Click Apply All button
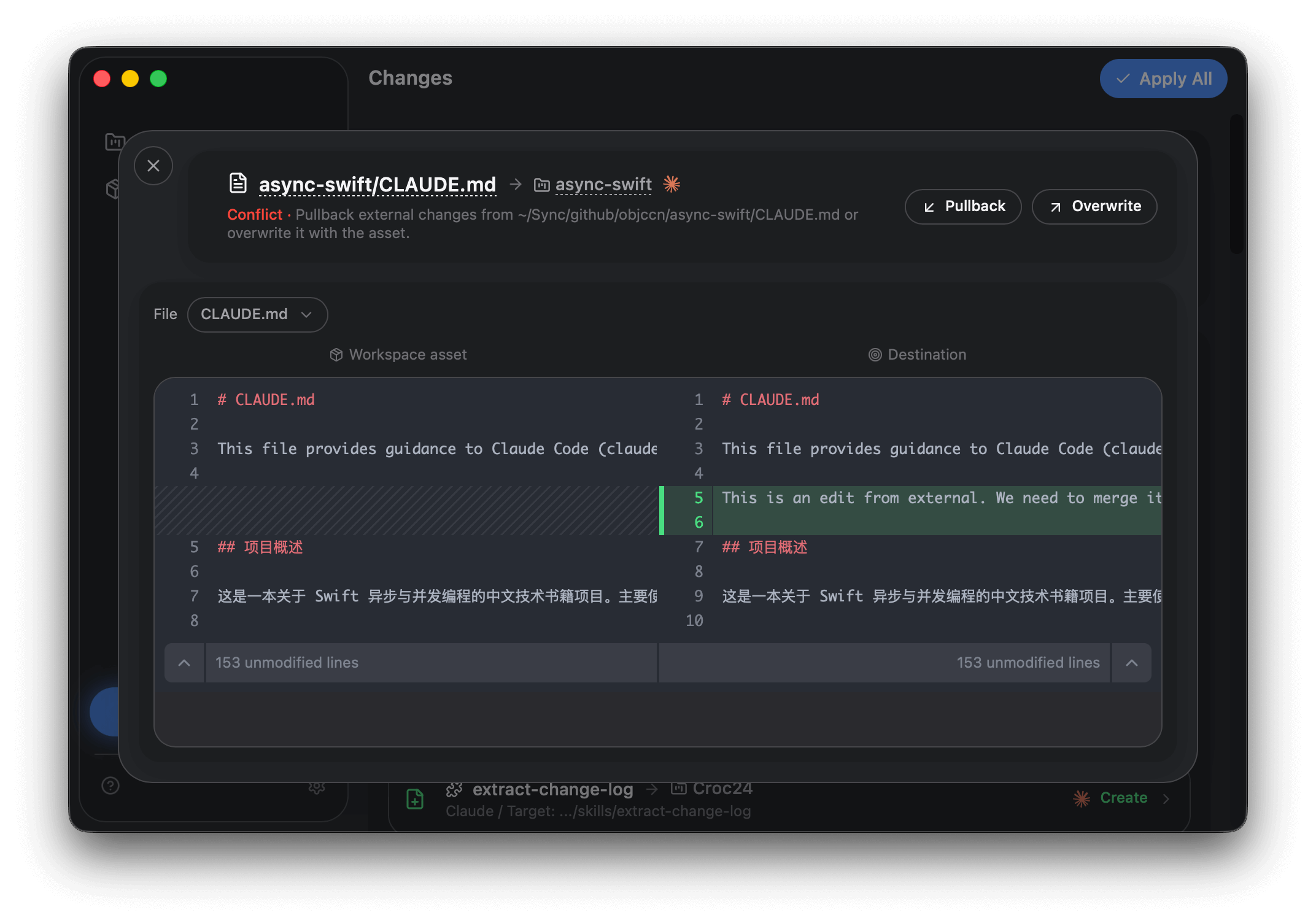The height and width of the screenshot is (923, 1316). [x=1163, y=79]
